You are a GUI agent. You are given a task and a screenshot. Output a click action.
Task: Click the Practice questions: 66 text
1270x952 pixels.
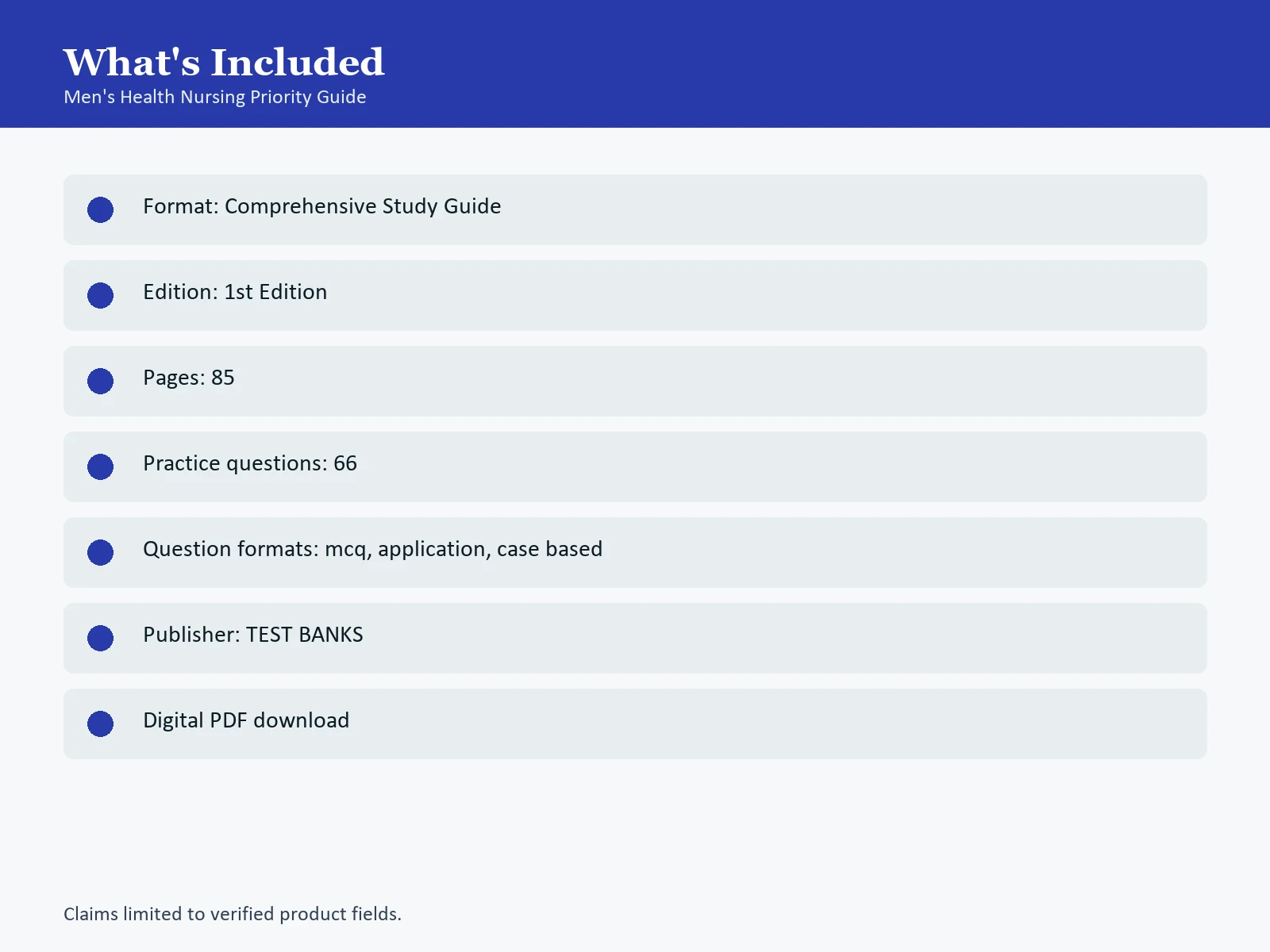250,463
